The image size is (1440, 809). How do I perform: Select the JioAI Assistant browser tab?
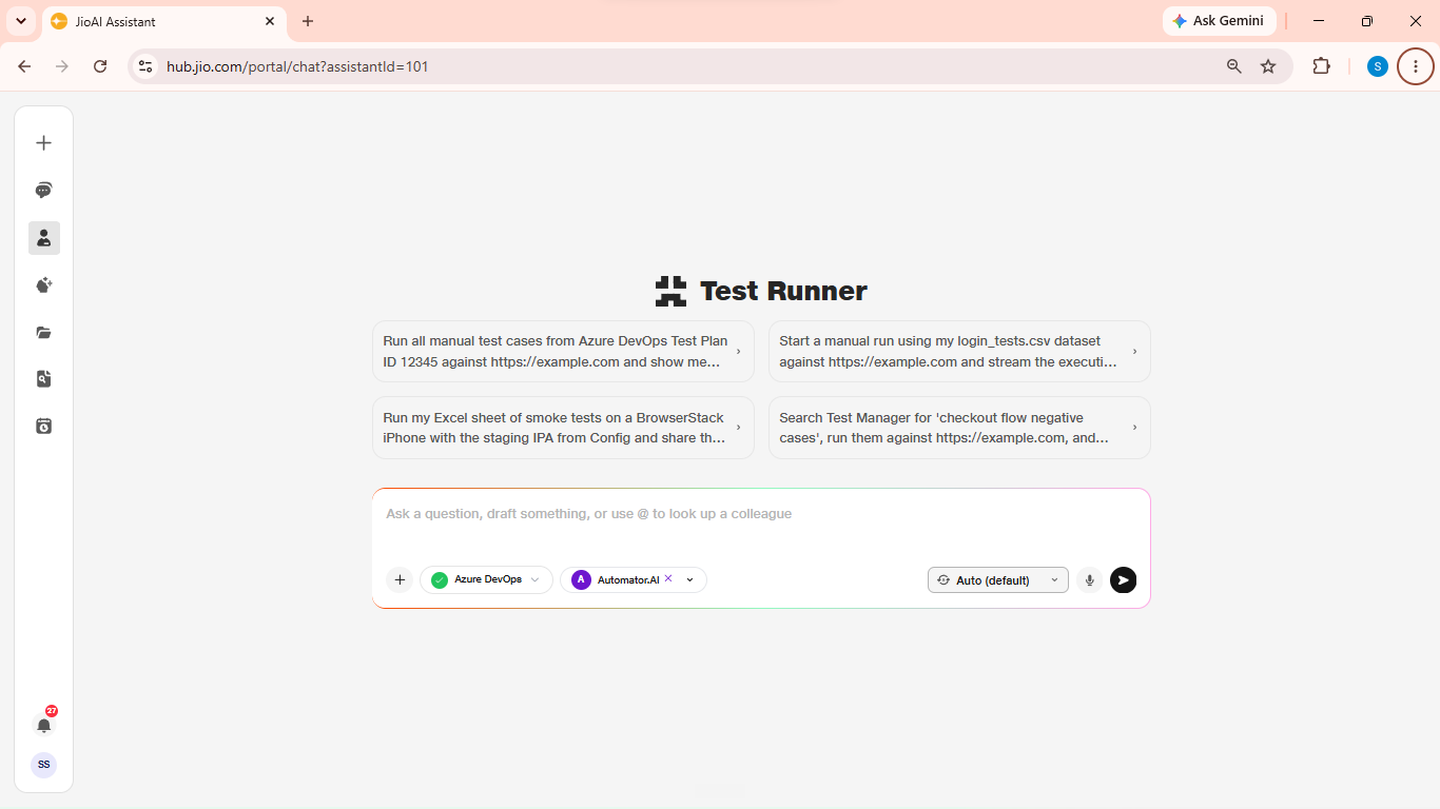coord(163,21)
